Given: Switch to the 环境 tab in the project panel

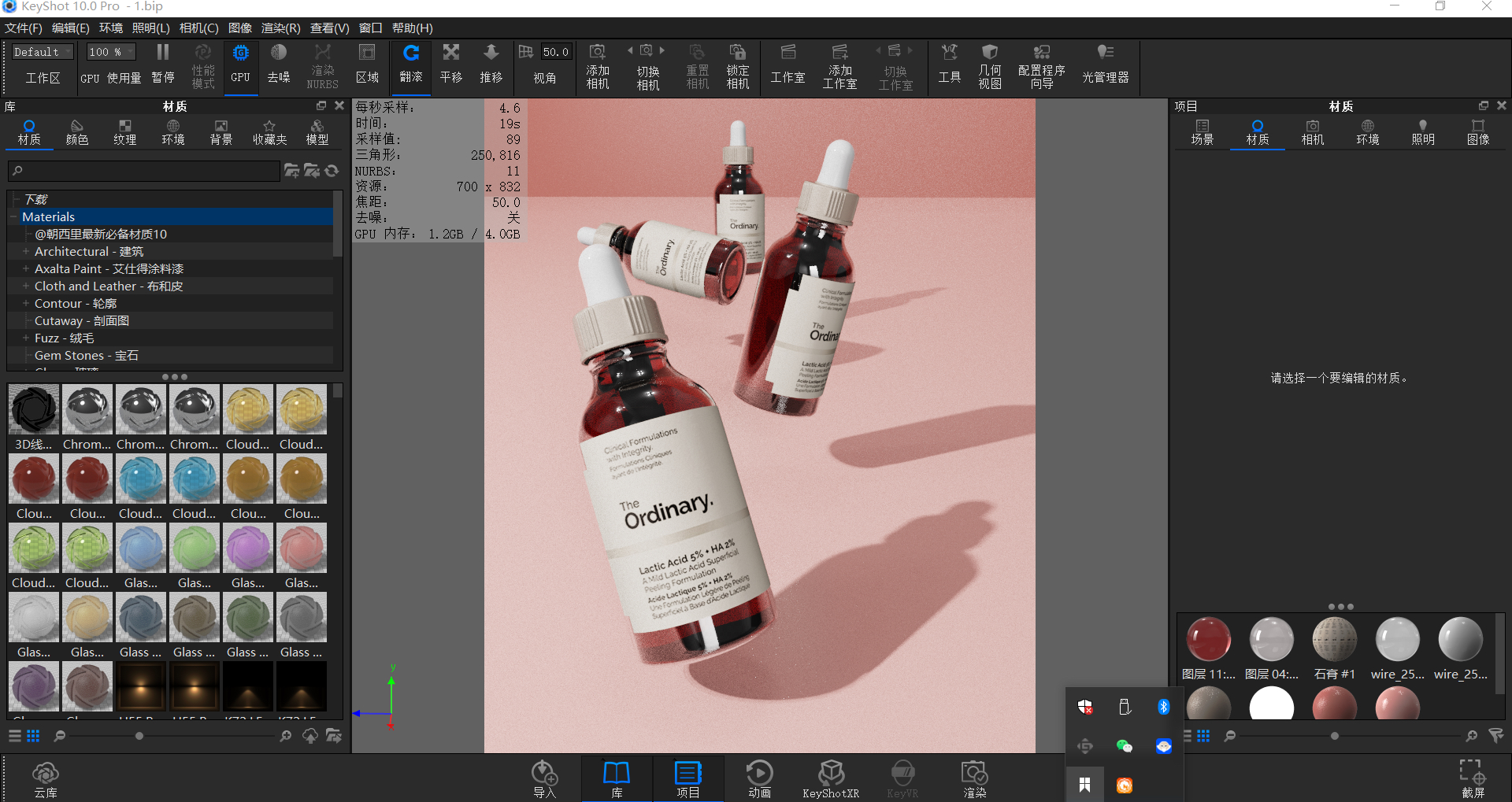Looking at the screenshot, I should (1367, 132).
